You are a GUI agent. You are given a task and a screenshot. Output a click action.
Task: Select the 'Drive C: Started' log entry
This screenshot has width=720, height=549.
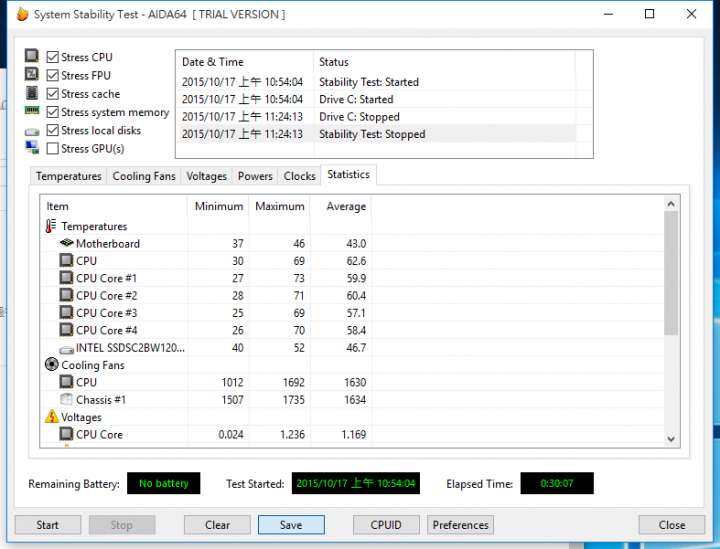point(377,99)
